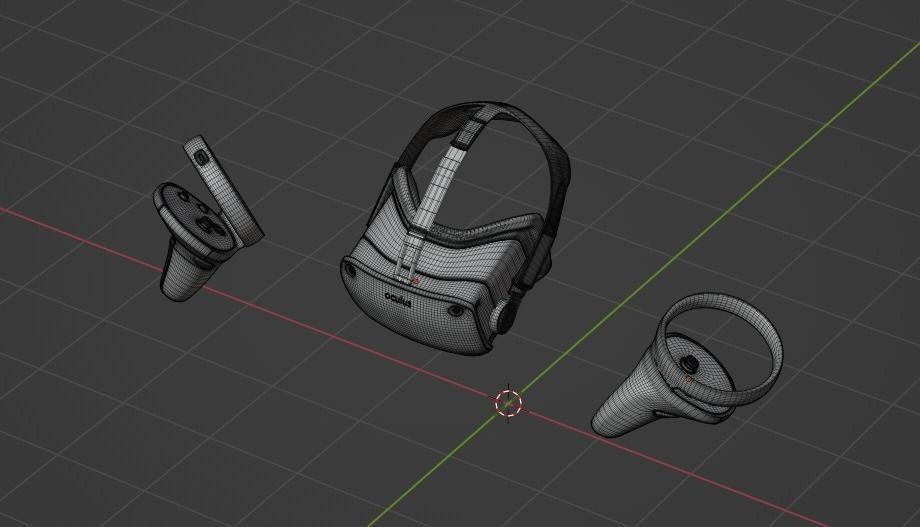Image resolution: width=920 pixels, height=527 pixels.
Task: Select the left Touch controller model
Action: pyautogui.click(x=207, y=218)
